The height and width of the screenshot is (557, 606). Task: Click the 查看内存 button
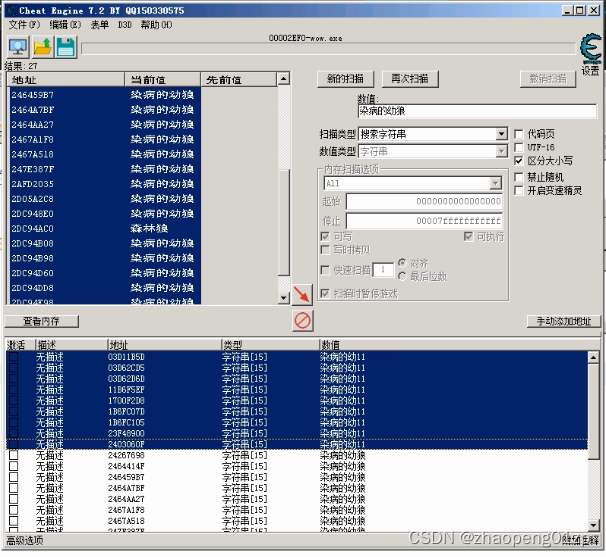[x=41, y=321]
